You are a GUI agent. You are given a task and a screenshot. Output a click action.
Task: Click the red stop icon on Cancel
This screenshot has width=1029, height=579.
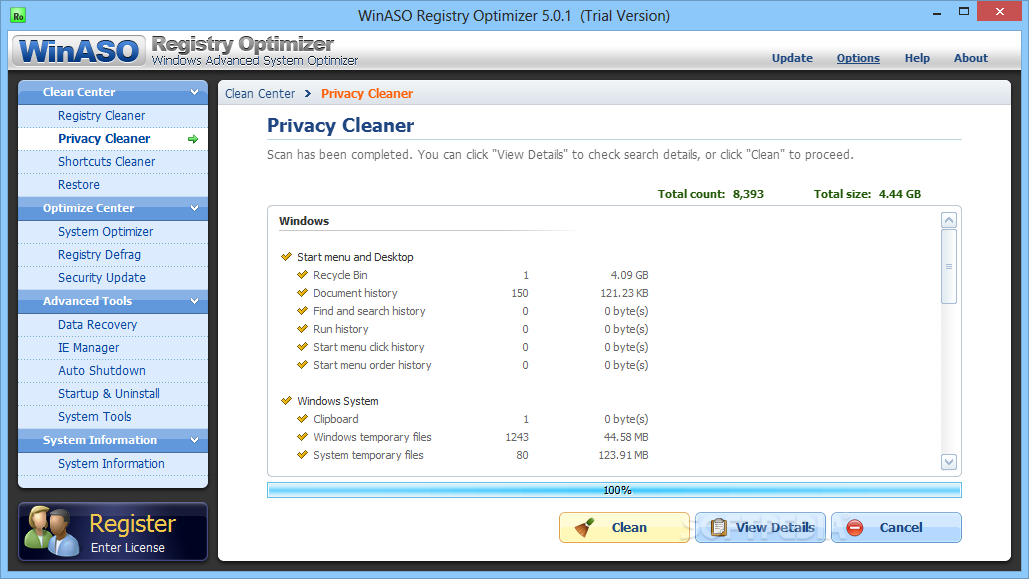(854, 527)
